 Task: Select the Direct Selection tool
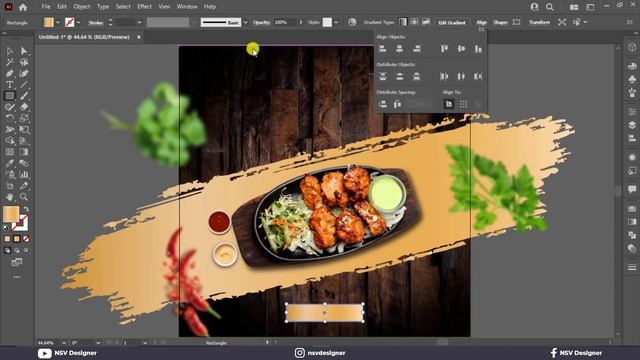point(24,51)
